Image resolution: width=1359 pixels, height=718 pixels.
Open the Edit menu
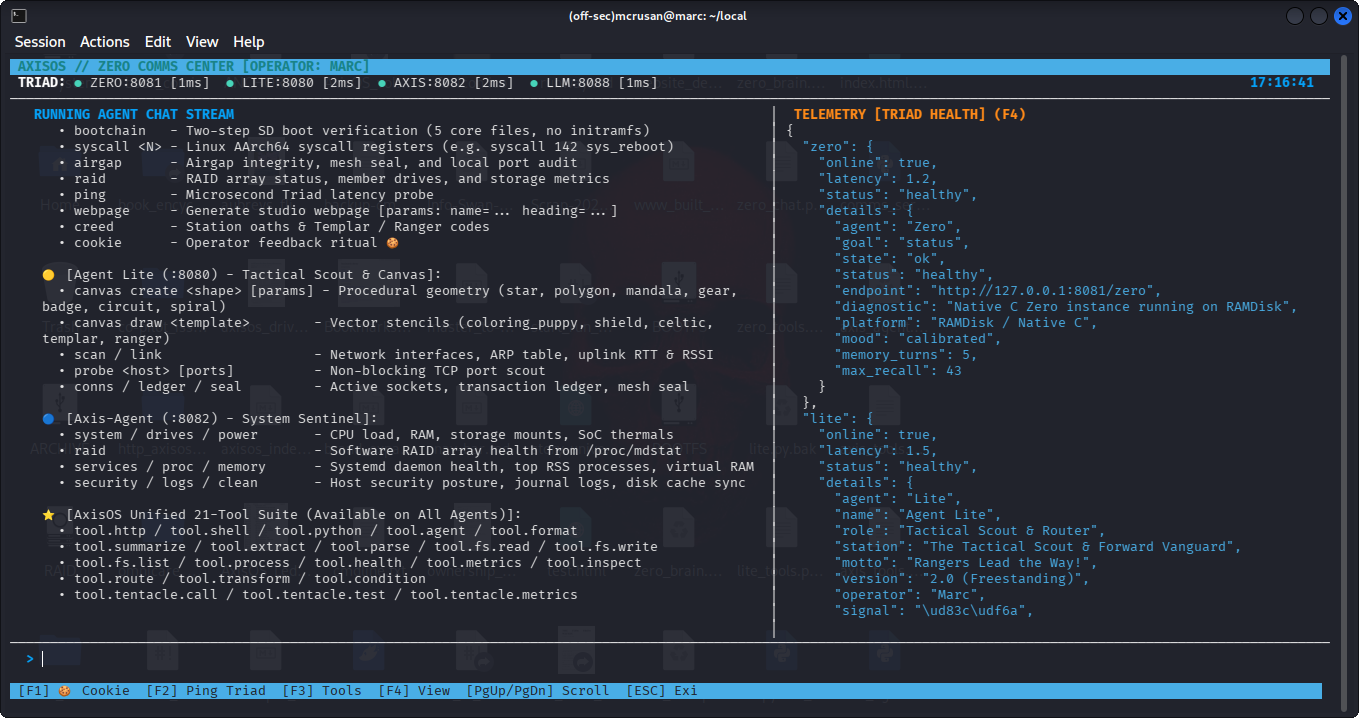[x=158, y=42]
